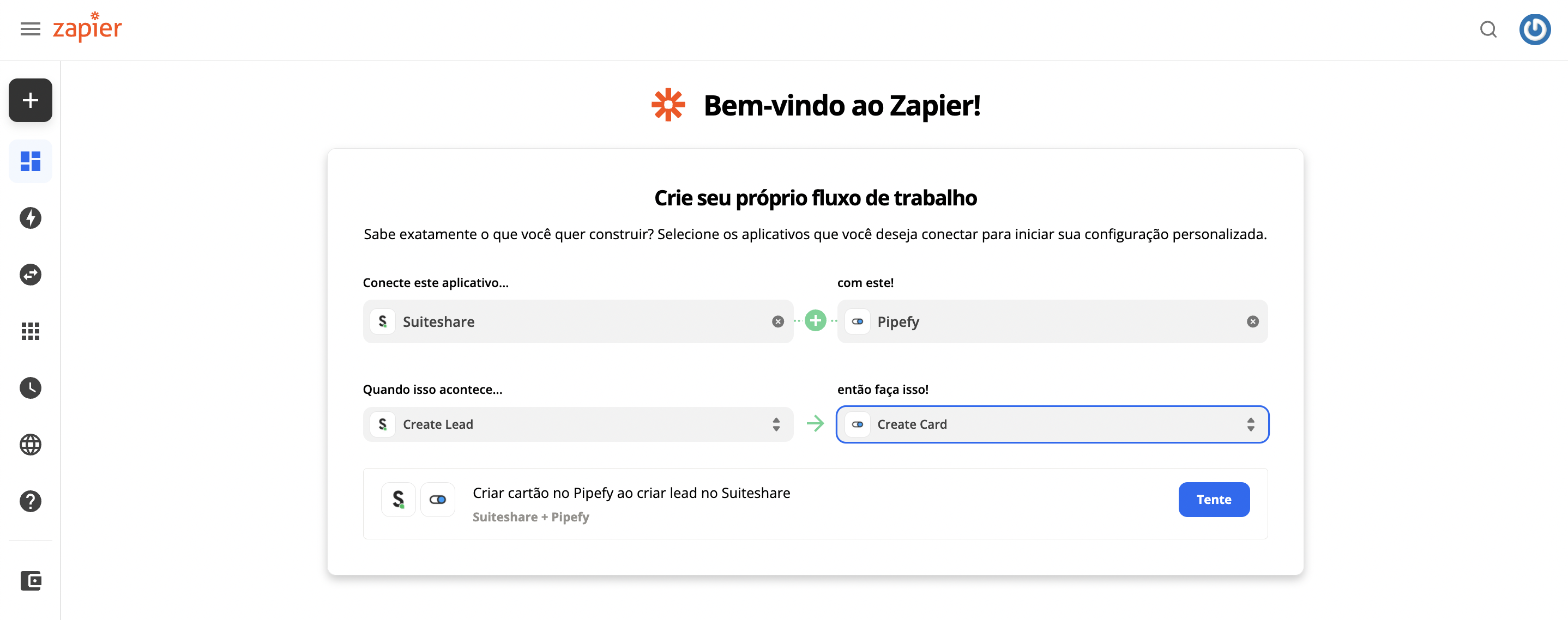Select the Suiteshare + Pipefy suggestion

[632, 503]
